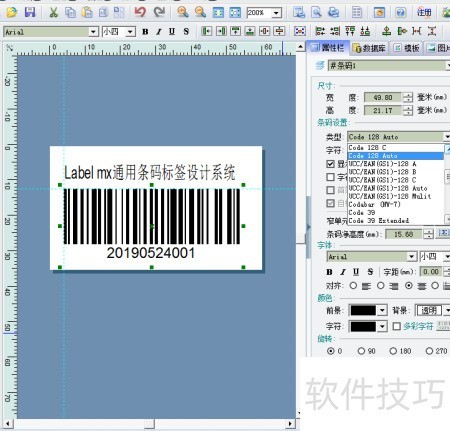The image size is (450, 431).
Task: Save the label with the floppy disk icon
Action: tap(30, 12)
